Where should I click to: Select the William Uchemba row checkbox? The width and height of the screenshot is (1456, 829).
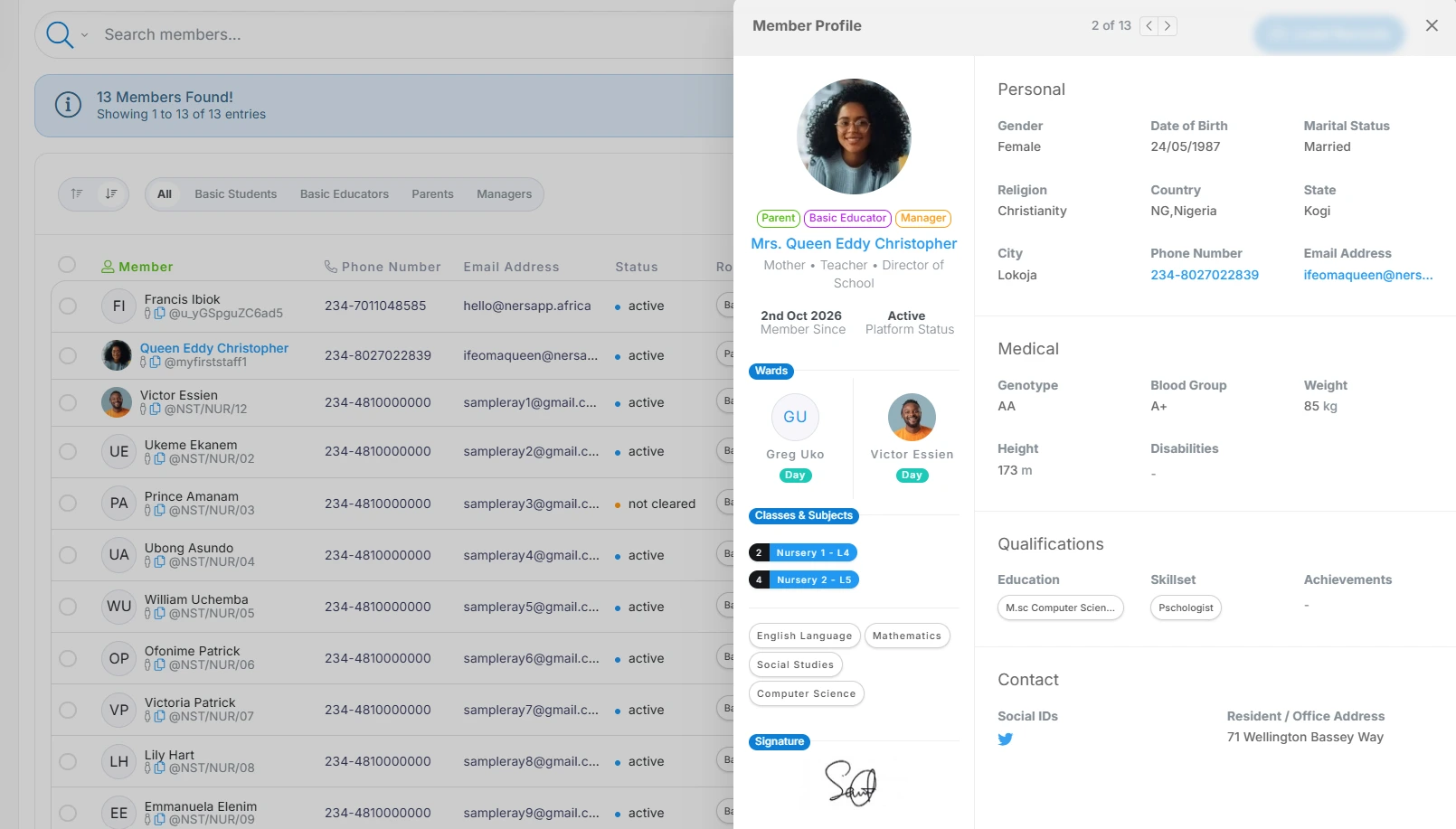pyautogui.click(x=68, y=606)
